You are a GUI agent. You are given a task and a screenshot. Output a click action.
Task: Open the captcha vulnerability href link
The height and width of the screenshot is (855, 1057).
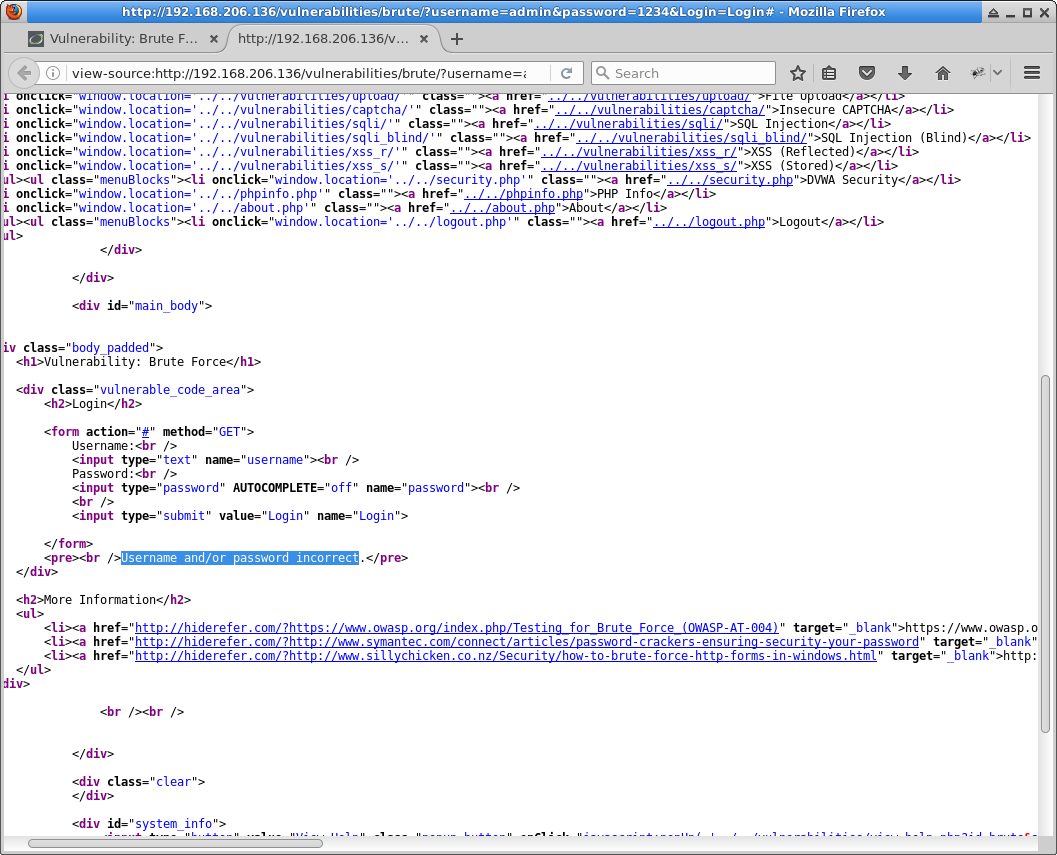(x=660, y=110)
